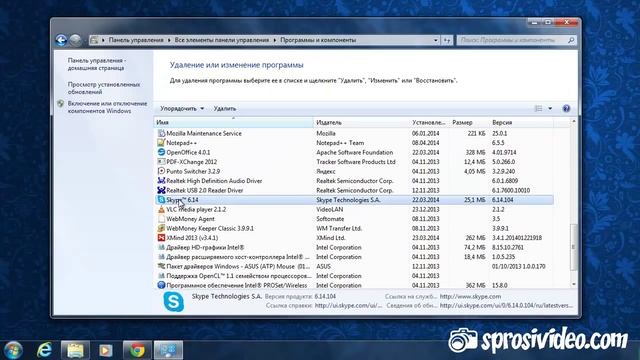Click version 6.14.104 in Skype row
The width and height of the screenshot is (640, 360).
coord(503,200)
